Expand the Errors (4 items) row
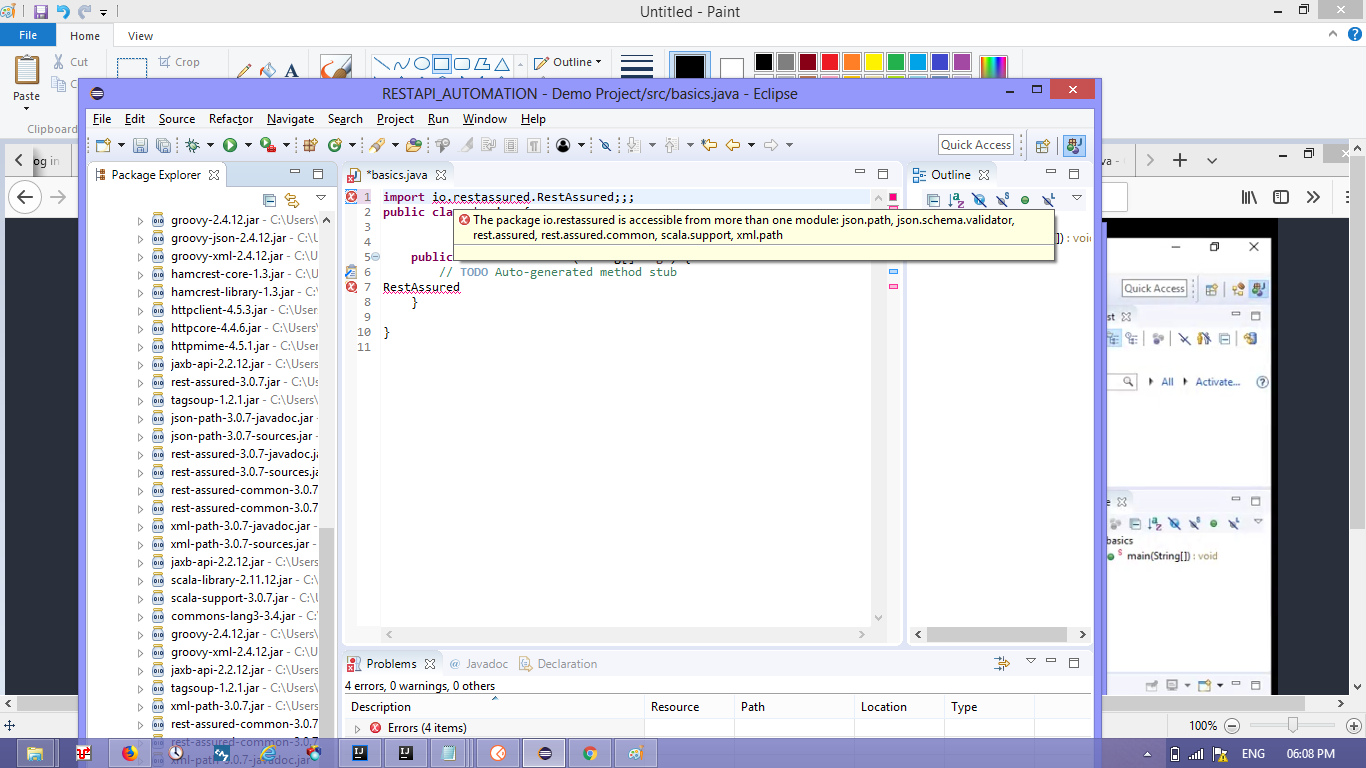The image size is (1366, 768). 357,728
